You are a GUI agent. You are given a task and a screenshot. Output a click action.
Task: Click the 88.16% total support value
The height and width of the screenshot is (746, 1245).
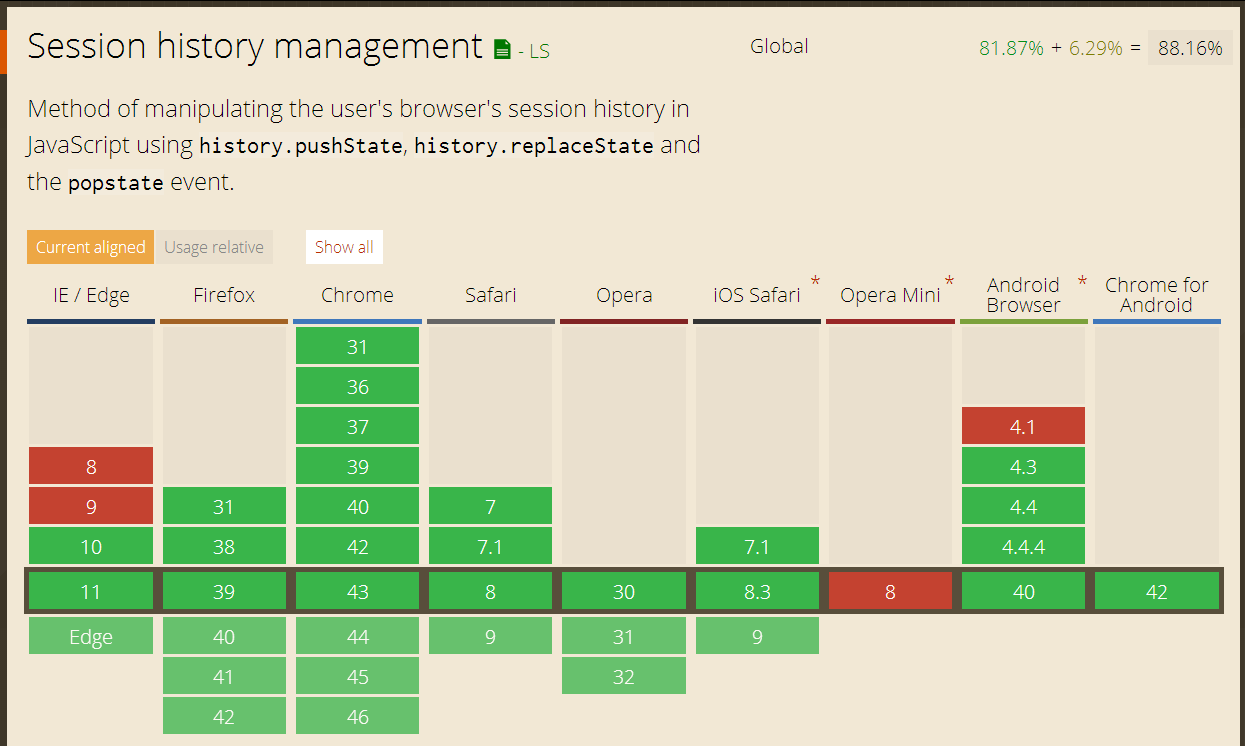point(1190,48)
